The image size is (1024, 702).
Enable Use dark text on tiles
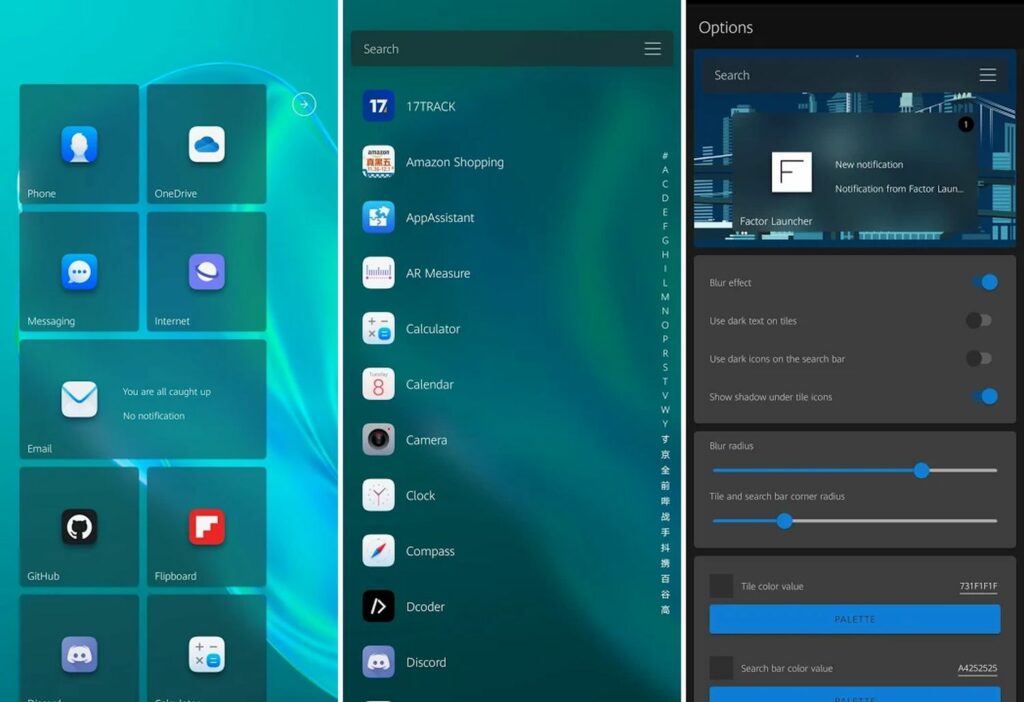[x=978, y=321]
